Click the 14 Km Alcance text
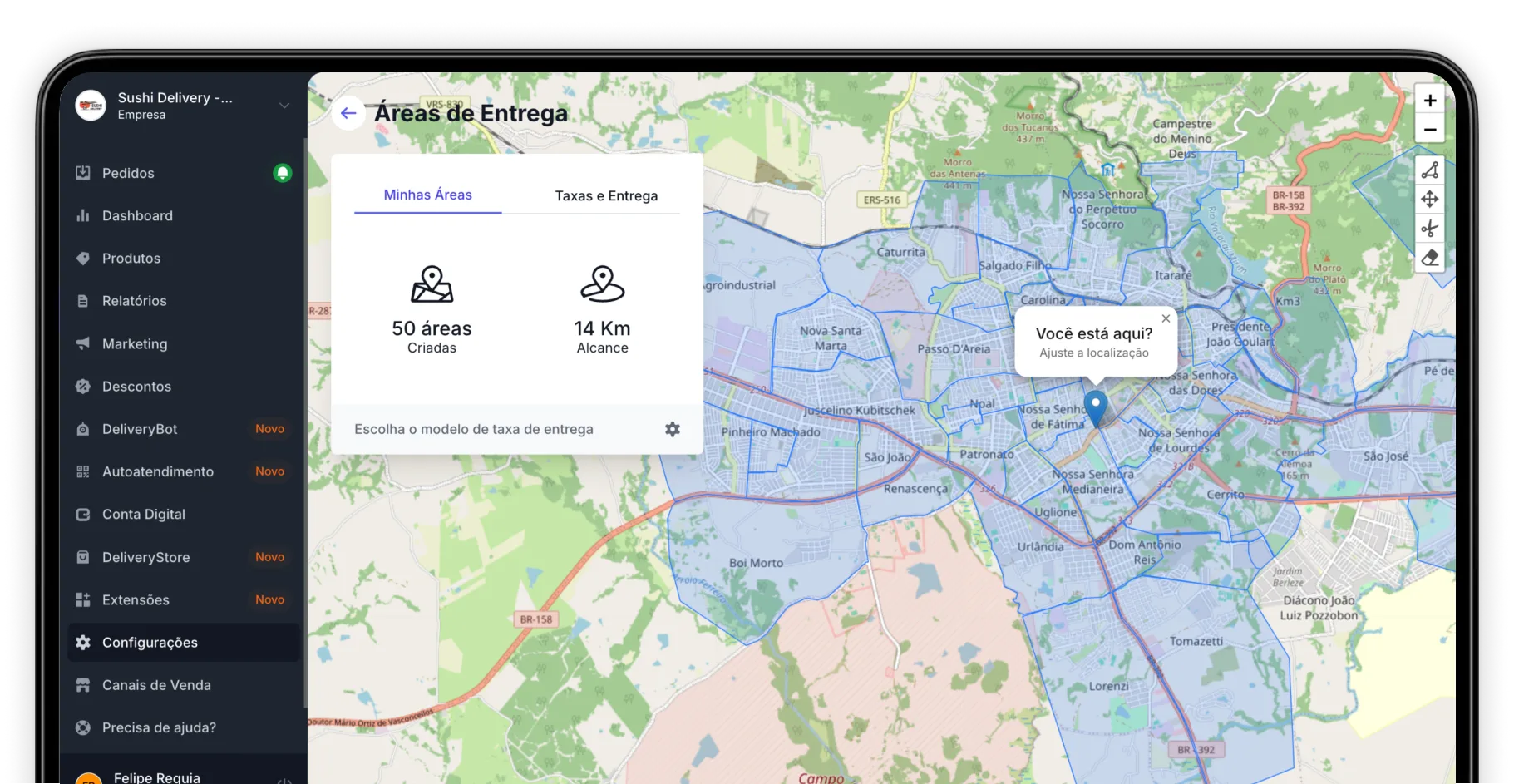 (x=603, y=337)
